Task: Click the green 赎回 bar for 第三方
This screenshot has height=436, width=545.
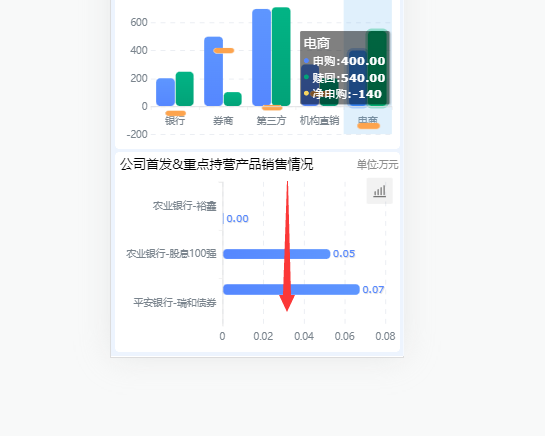Action: point(281,57)
